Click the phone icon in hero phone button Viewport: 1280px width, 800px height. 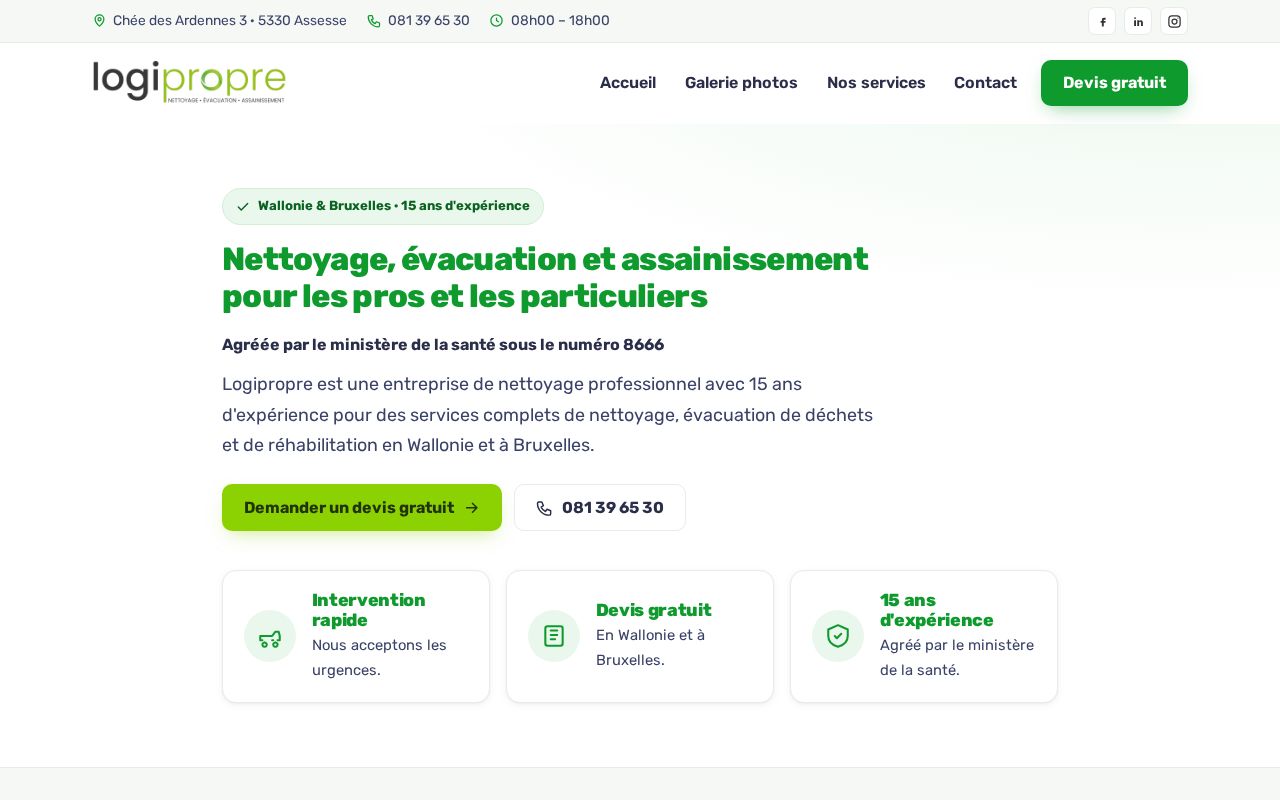[x=544, y=508]
